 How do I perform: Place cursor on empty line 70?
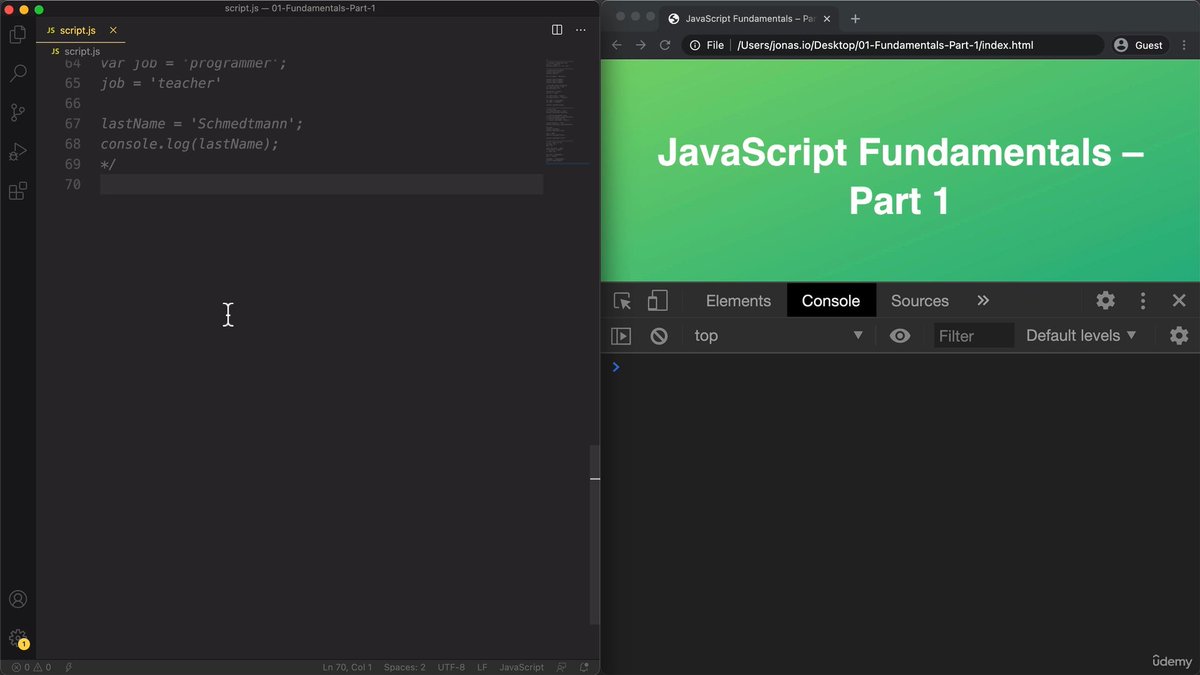click(321, 184)
